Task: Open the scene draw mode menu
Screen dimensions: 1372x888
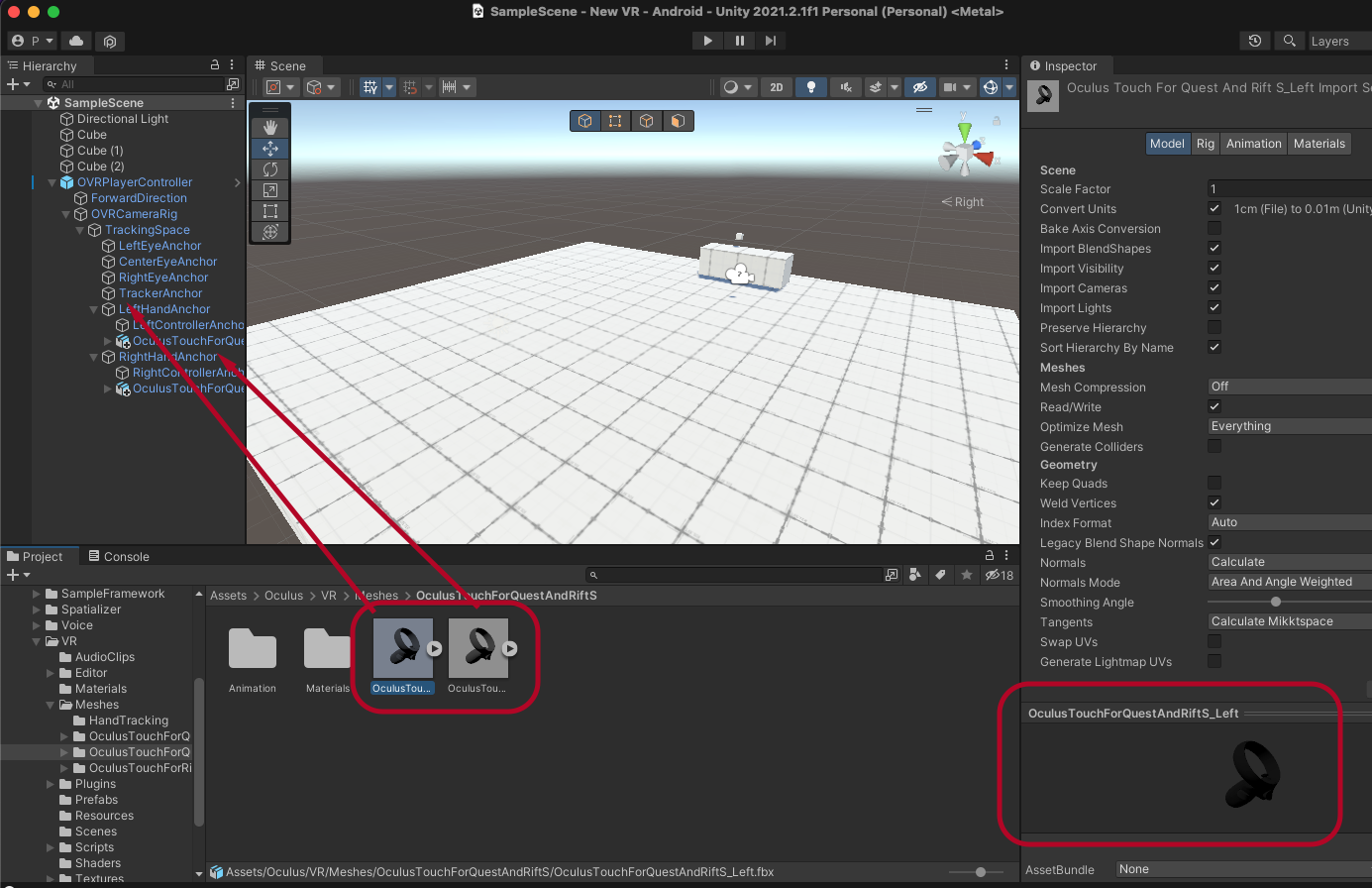Action: pos(738,87)
